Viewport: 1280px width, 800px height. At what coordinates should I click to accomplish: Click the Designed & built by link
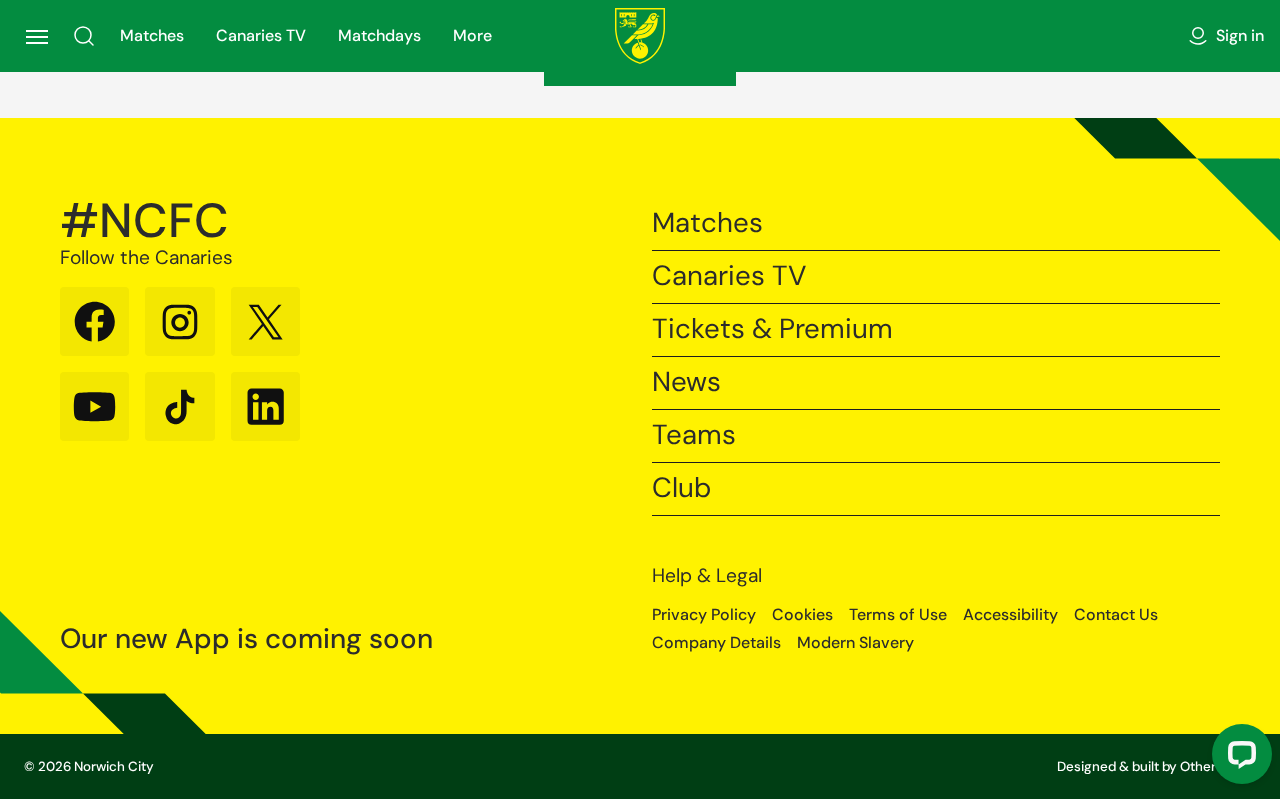1136,767
